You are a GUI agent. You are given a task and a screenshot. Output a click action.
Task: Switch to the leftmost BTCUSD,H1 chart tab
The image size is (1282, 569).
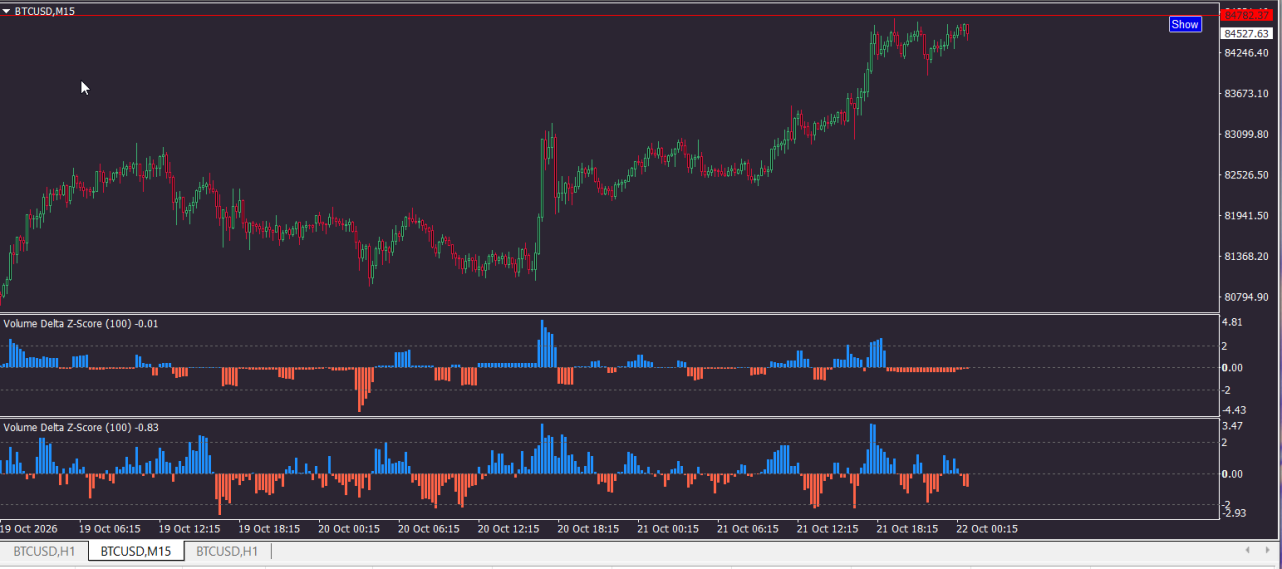coord(45,551)
